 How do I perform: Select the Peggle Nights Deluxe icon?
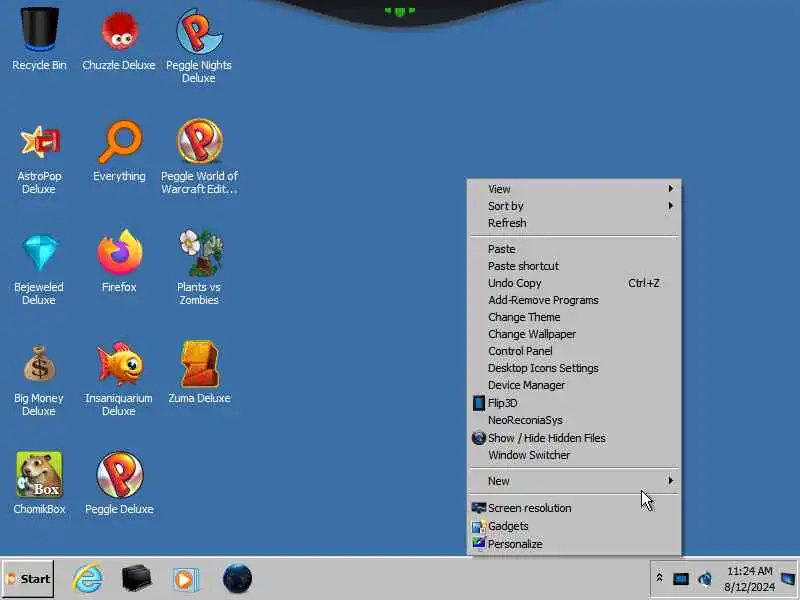pyautogui.click(x=199, y=45)
